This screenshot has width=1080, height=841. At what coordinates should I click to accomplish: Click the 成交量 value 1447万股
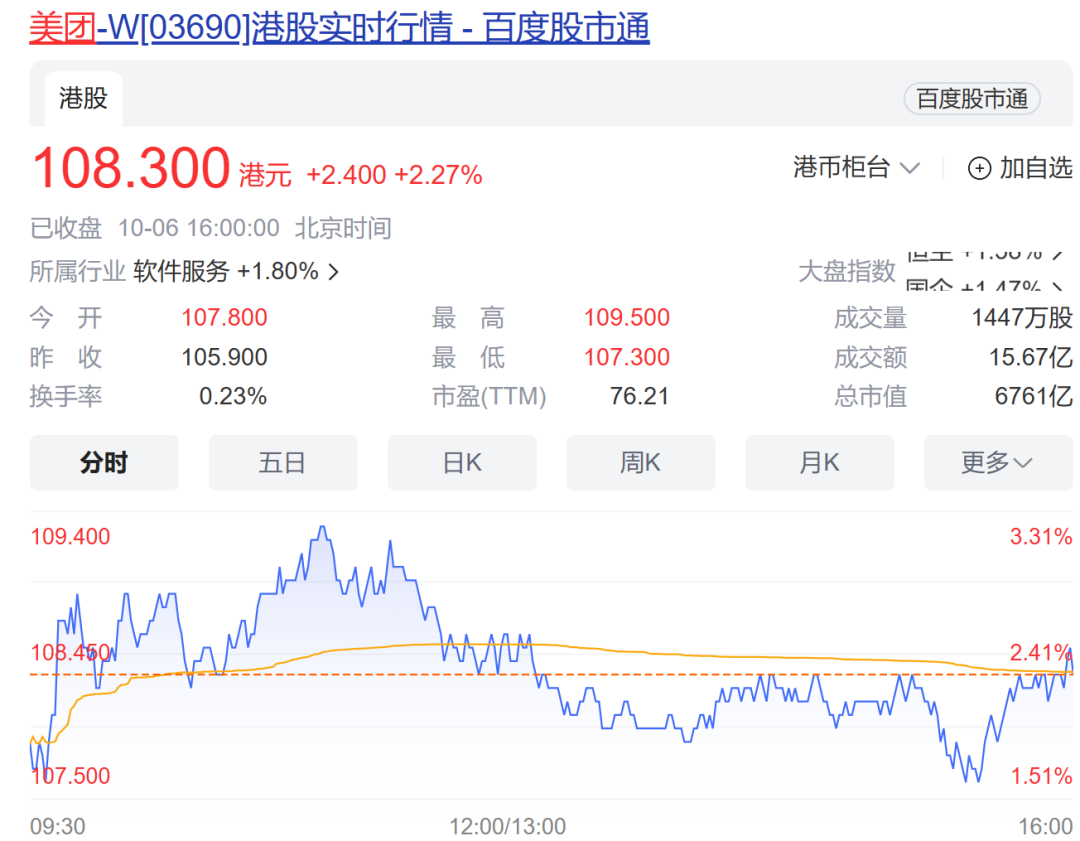pos(1022,318)
